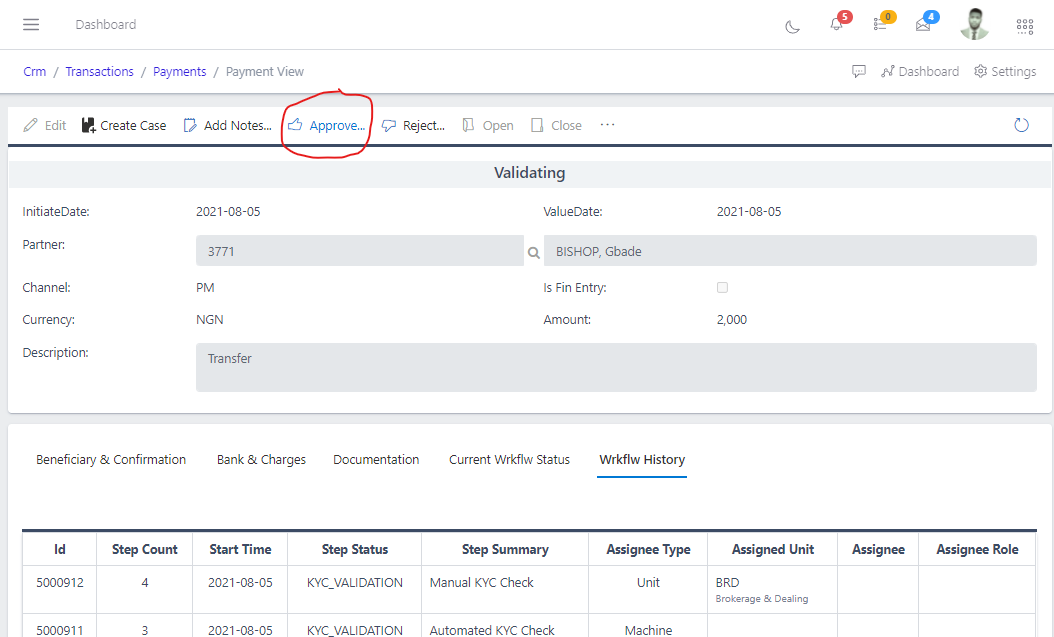The image size is (1054, 637).
Task: Open Add Notes dialog
Action: pos(227,125)
